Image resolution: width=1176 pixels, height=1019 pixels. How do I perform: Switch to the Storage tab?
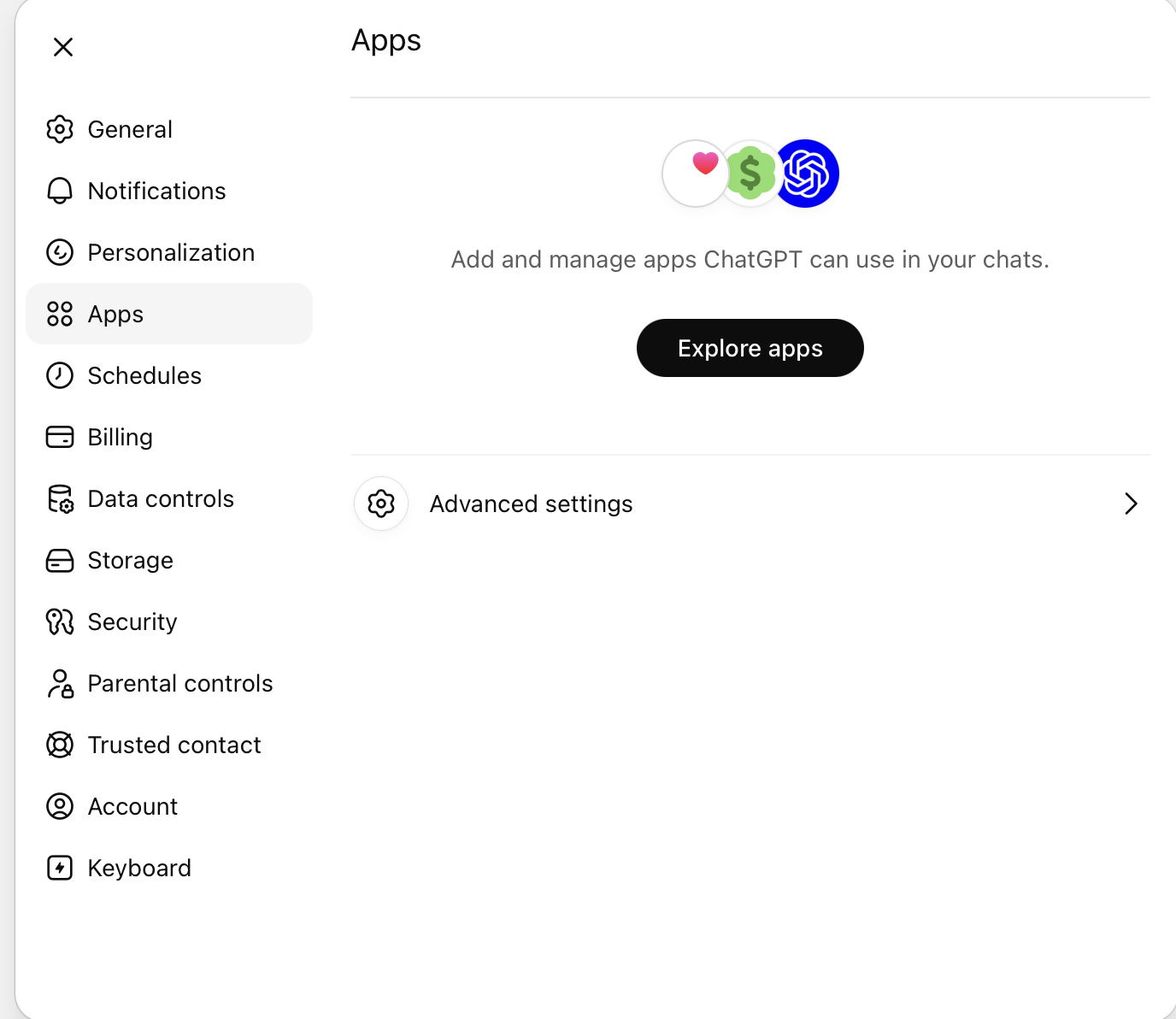coord(169,560)
